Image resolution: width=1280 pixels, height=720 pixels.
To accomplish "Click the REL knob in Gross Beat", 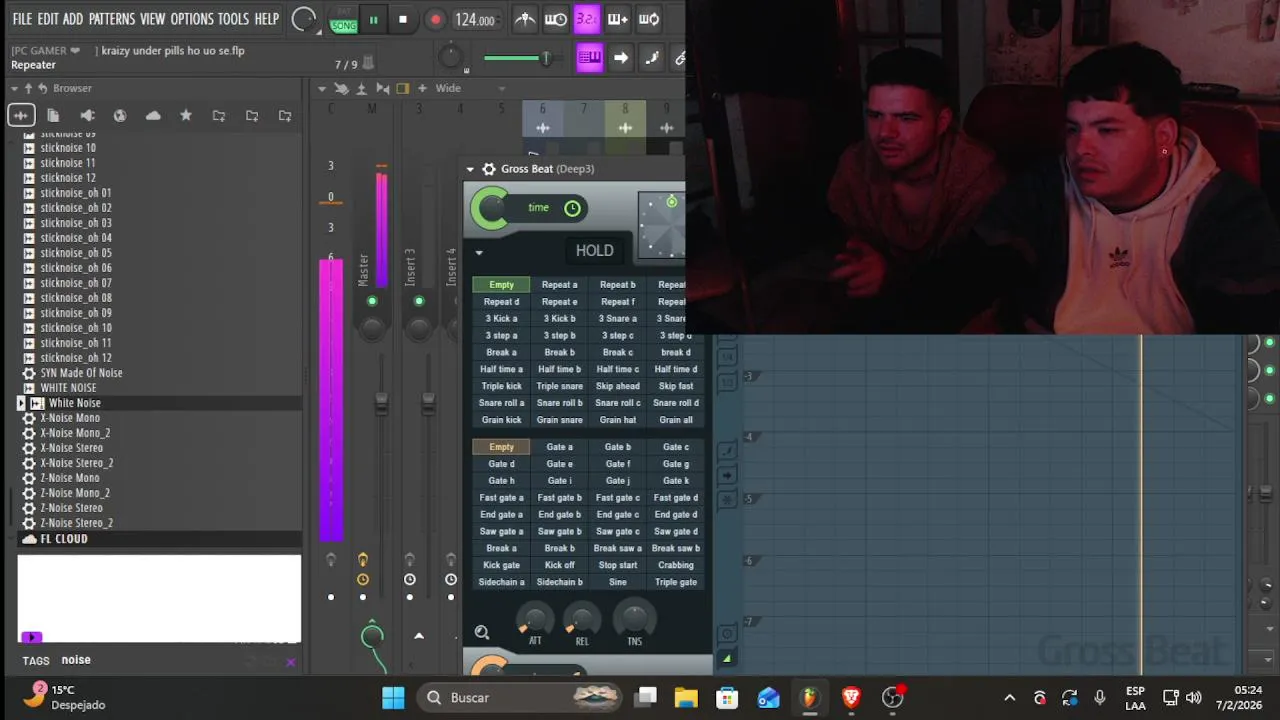I will pyautogui.click(x=582, y=620).
